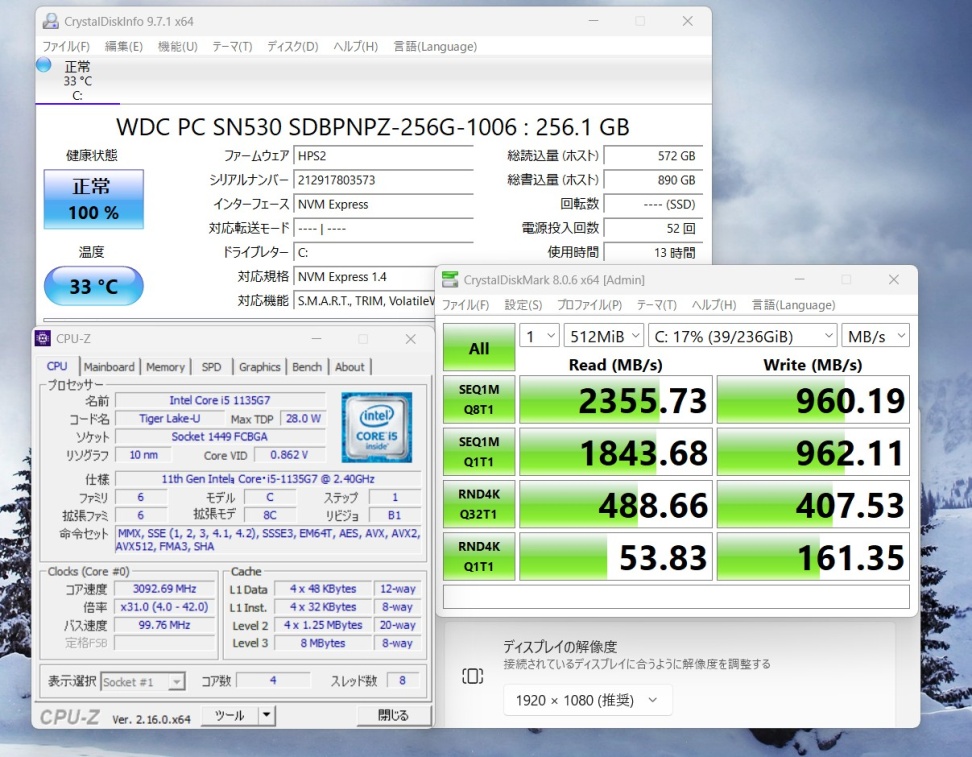Screen dimensions: 972x757
Task: Switch to the SPD tab in CPU-Z
Action: pos(211,367)
